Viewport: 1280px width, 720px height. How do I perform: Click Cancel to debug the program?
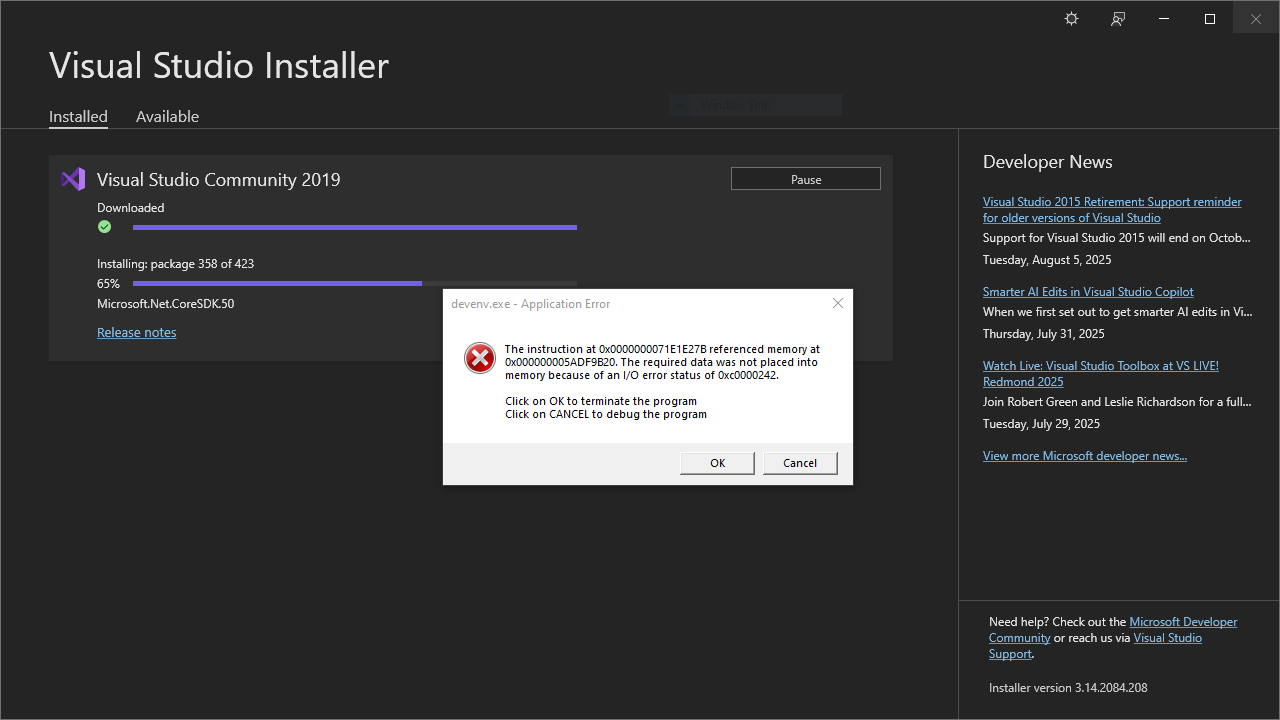click(x=800, y=463)
